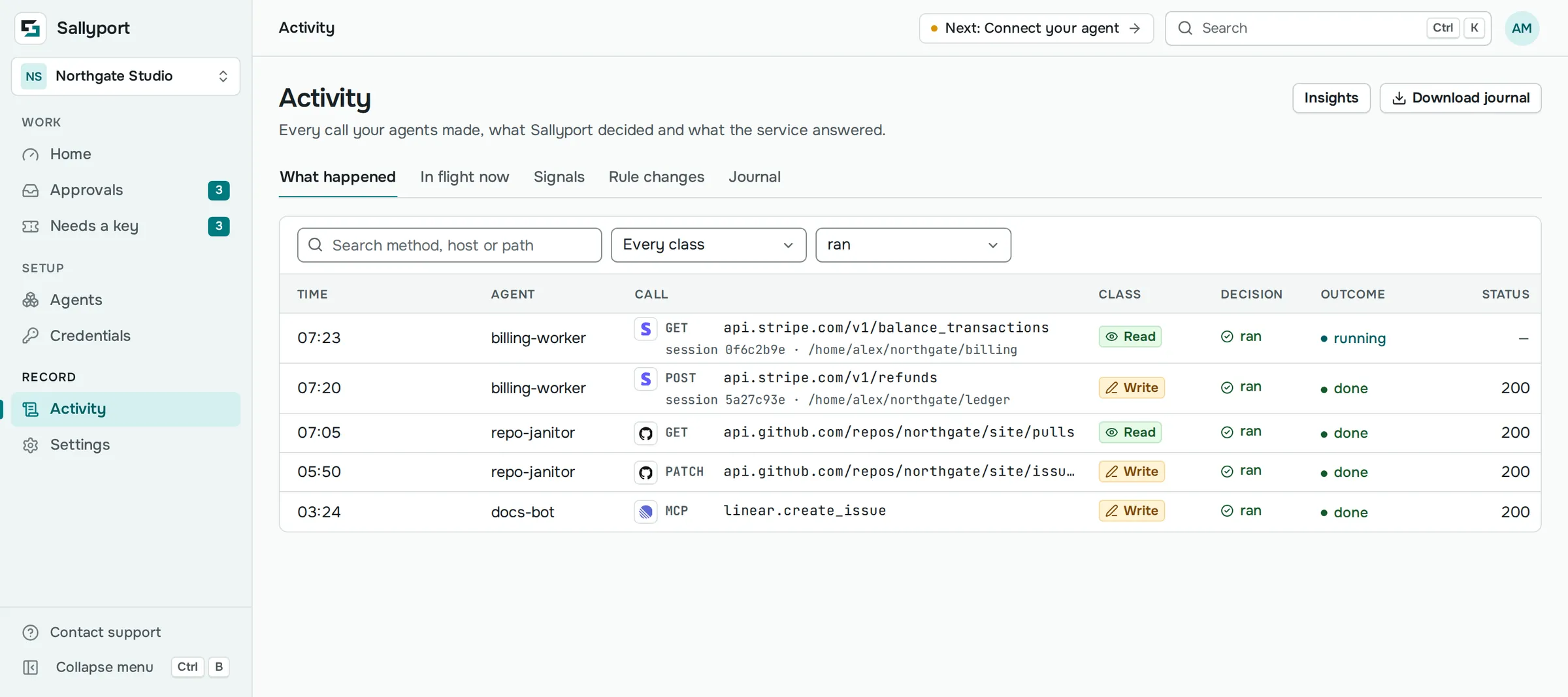Click the Approvals count badge
The width and height of the screenshot is (1568, 697).
point(219,190)
